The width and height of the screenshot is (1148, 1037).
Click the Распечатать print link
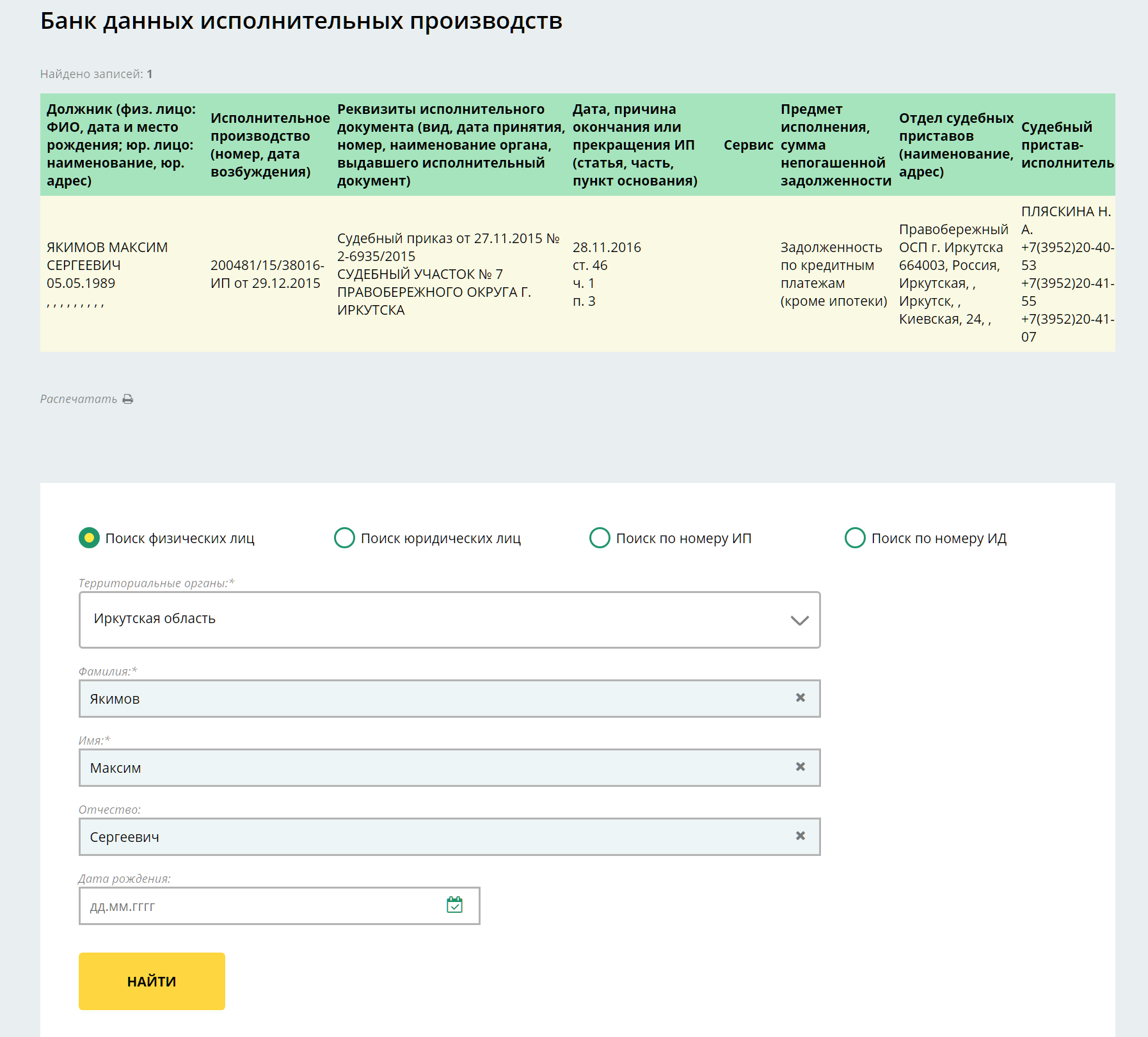click(x=79, y=399)
